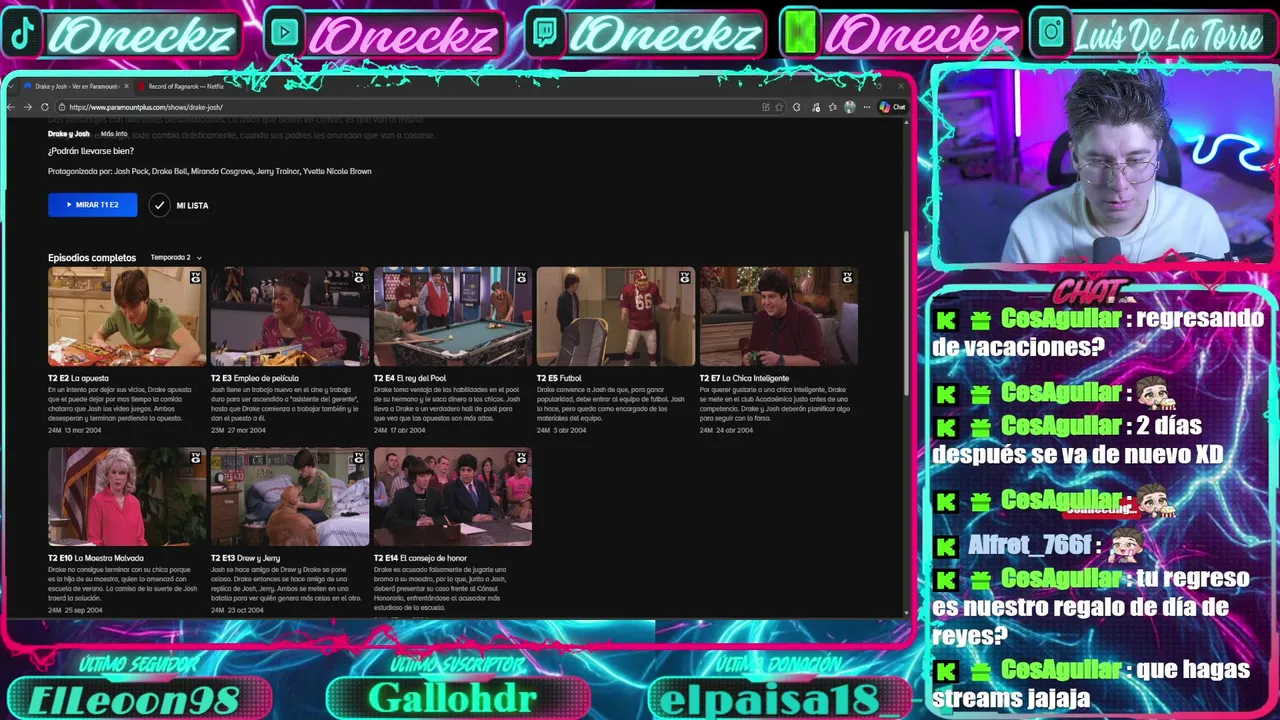Expand the Temporada 2 season dropdown

176,258
